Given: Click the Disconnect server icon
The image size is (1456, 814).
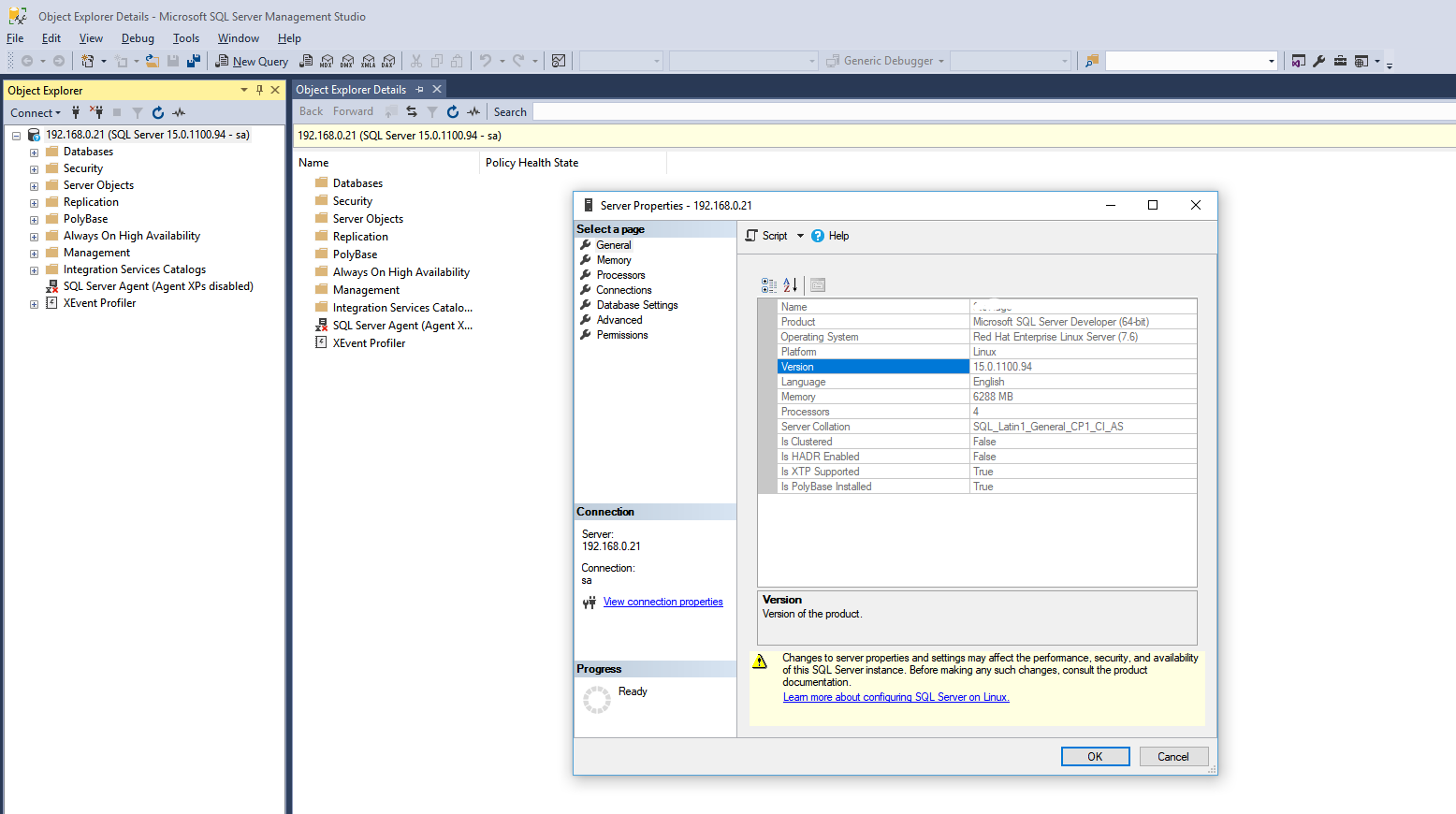Looking at the screenshot, I should pos(97,112).
